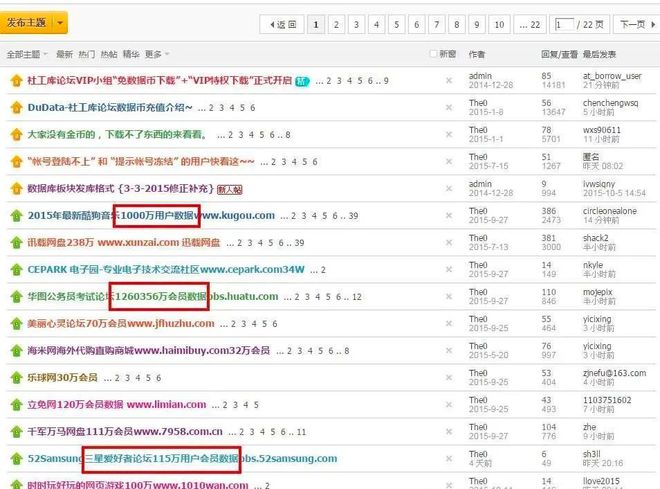Click the X icon in the CEPARK row
The image size is (660, 489).
click(x=449, y=269)
